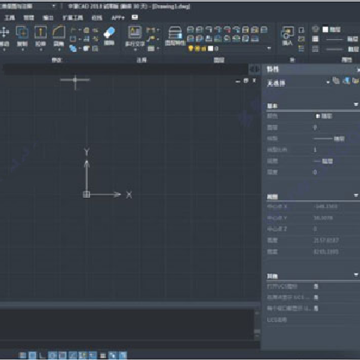Open the 在线 ribbon tab
The width and height of the screenshot is (360, 360).
97,18
